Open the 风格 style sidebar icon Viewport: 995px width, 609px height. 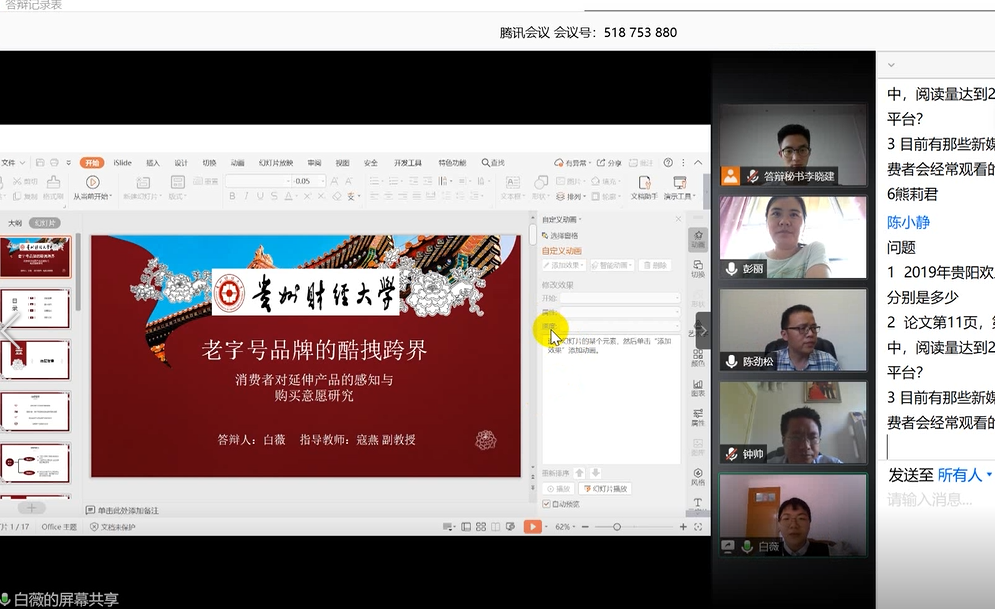[x=697, y=475]
